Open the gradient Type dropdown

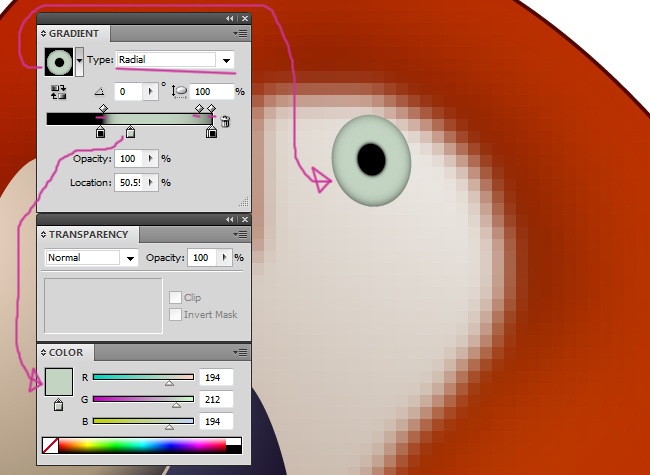coord(226,61)
